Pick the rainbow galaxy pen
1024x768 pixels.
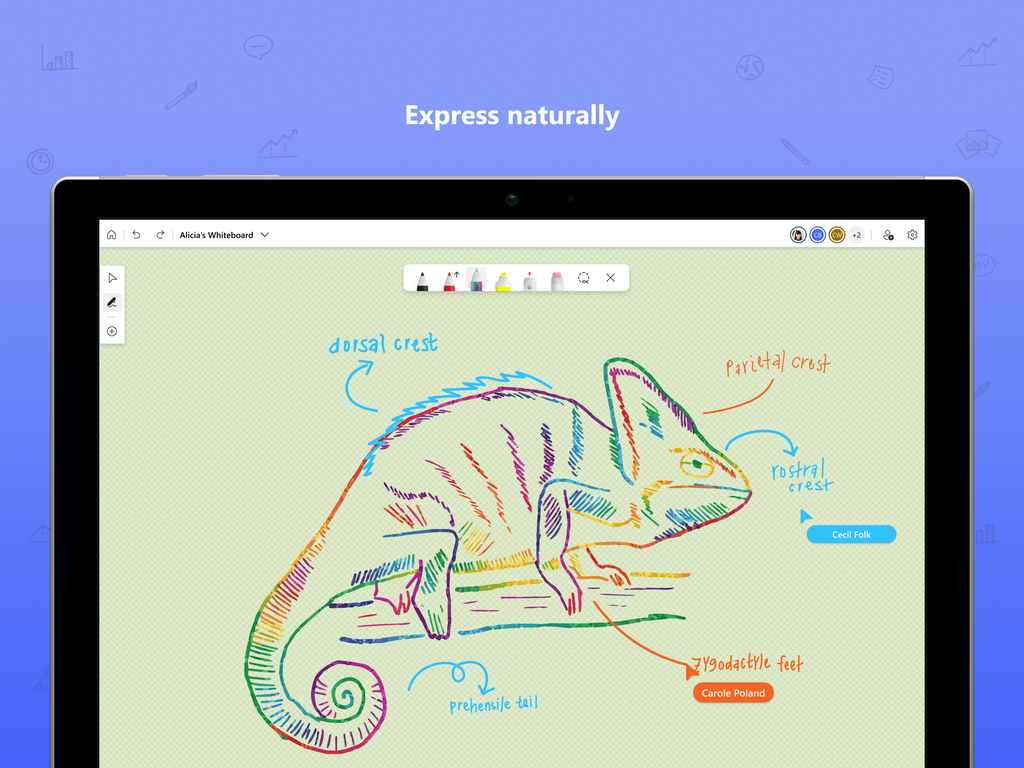pyautogui.click(x=477, y=279)
